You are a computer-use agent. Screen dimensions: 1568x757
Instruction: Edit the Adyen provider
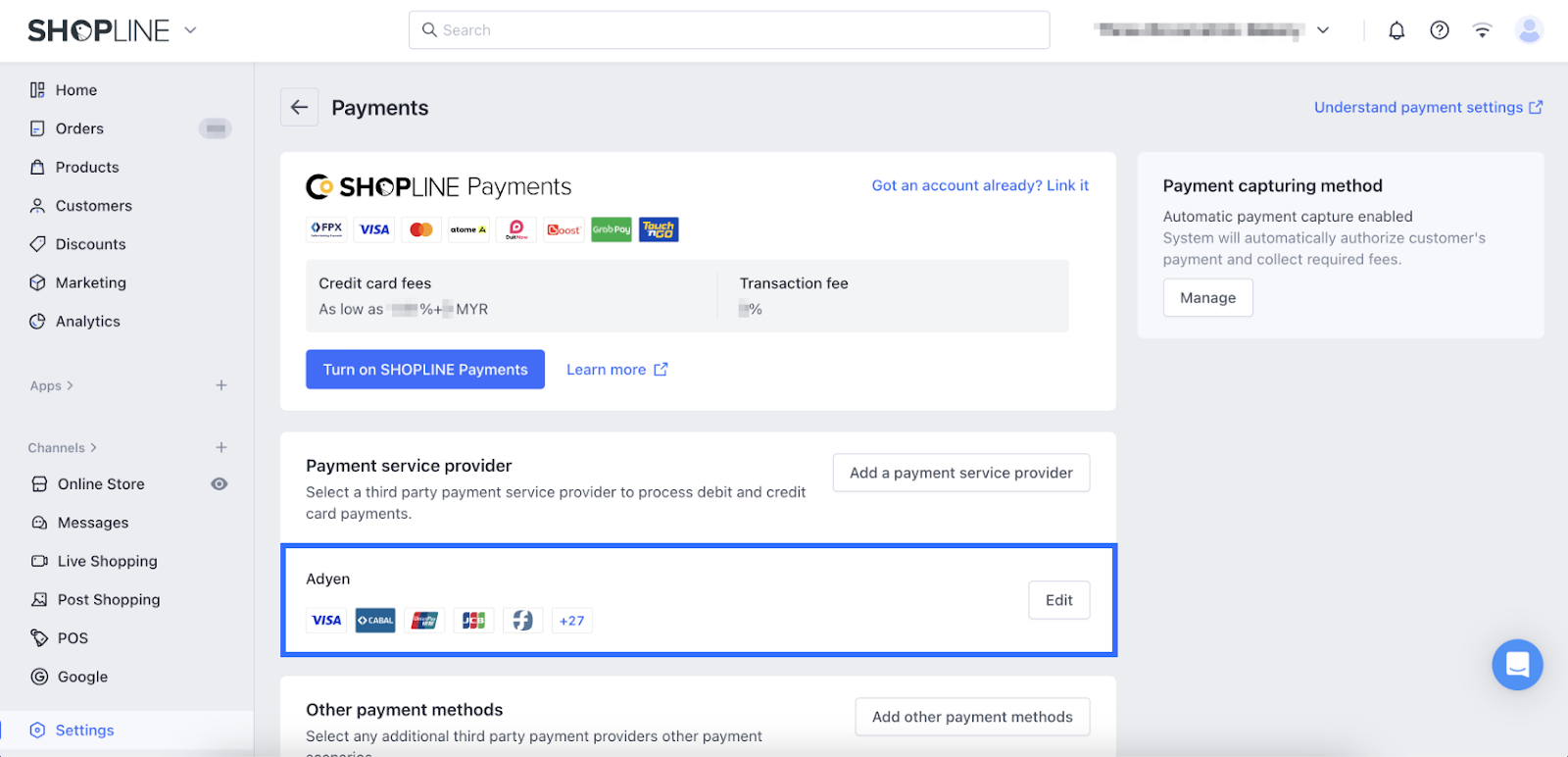click(1059, 600)
